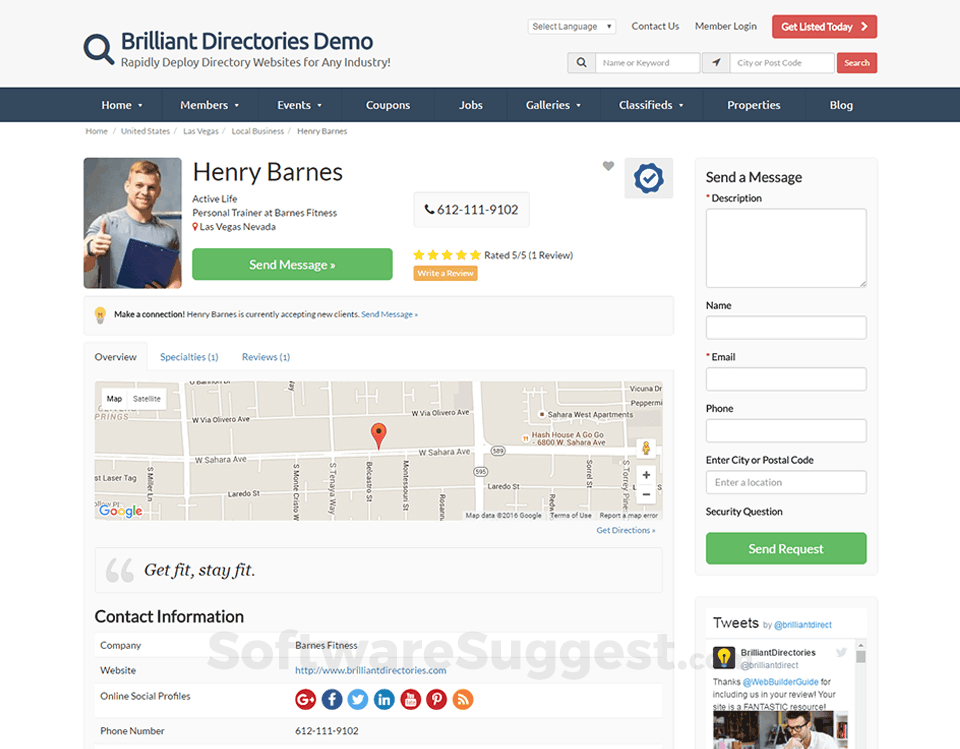Switch the map to Satellite view
This screenshot has width=960, height=749.
point(146,398)
